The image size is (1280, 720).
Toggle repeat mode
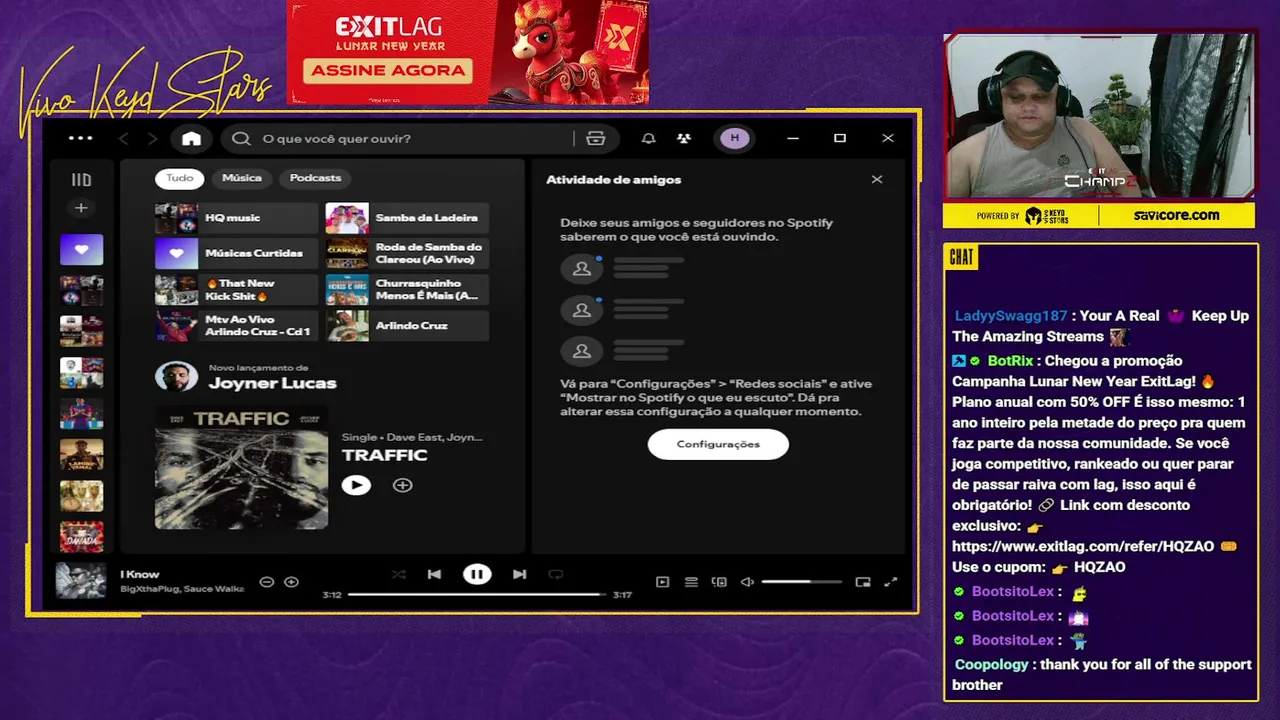click(556, 574)
